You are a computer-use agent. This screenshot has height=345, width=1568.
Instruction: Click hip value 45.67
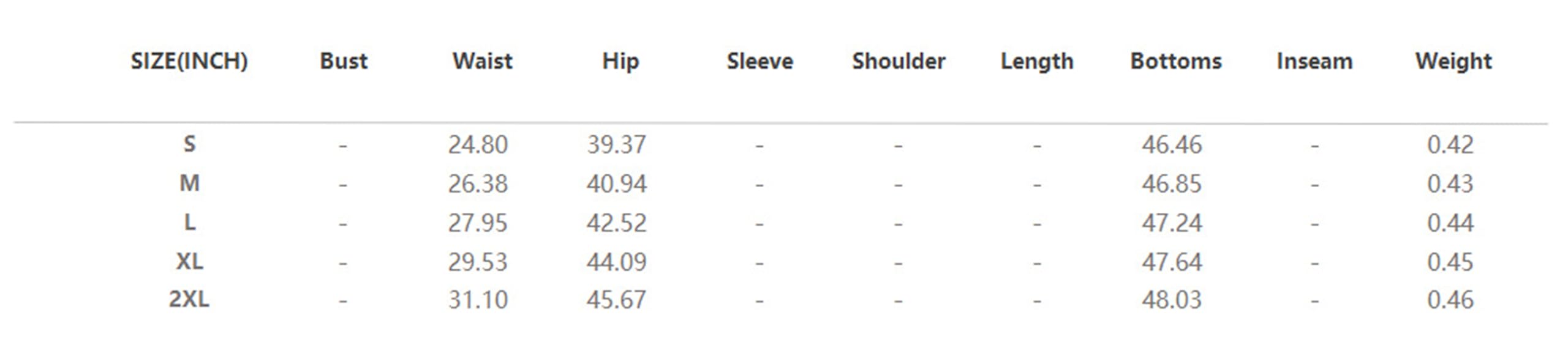coord(616,300)
